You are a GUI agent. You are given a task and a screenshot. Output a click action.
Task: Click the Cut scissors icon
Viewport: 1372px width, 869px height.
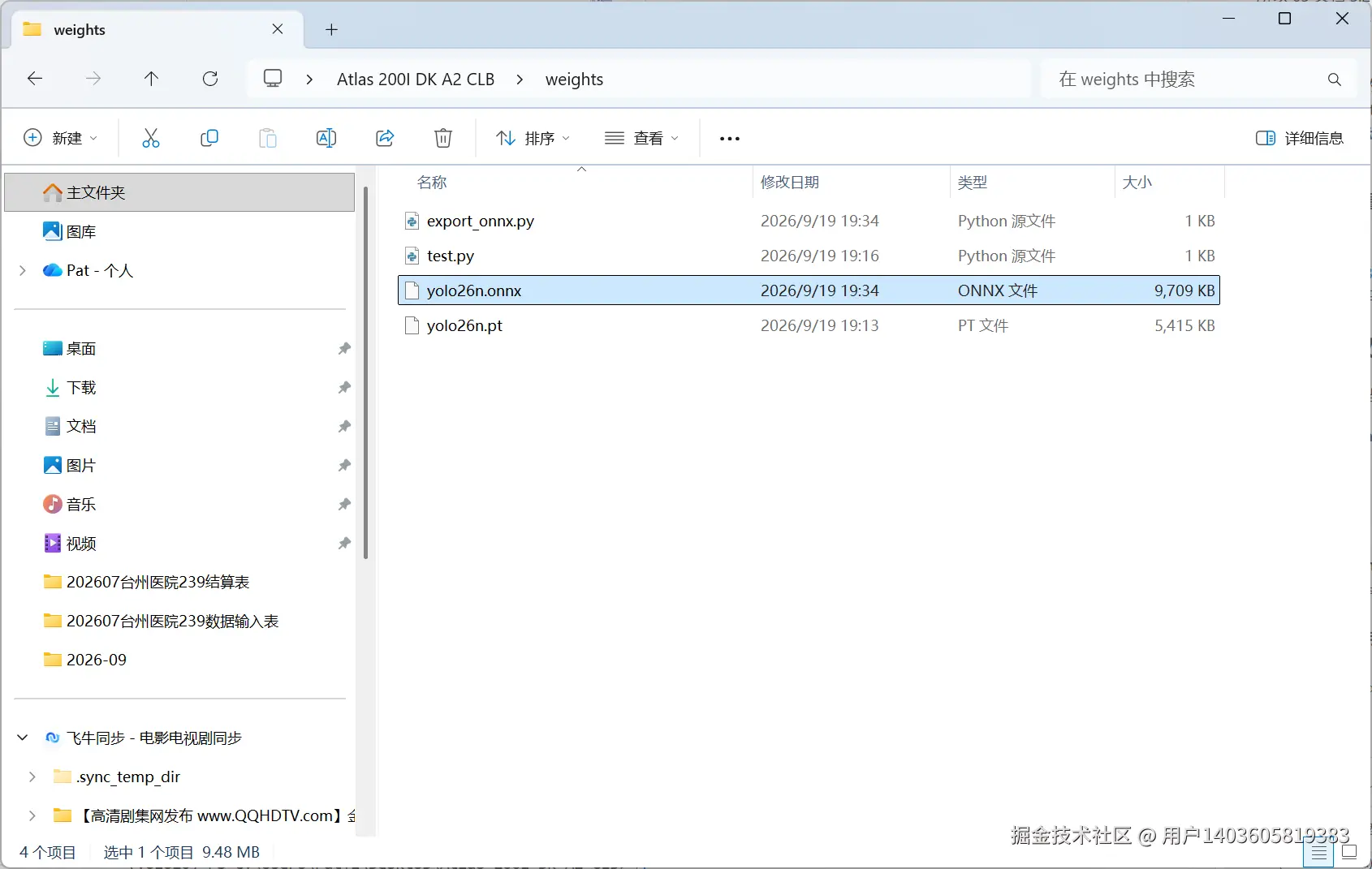point(151,138)
